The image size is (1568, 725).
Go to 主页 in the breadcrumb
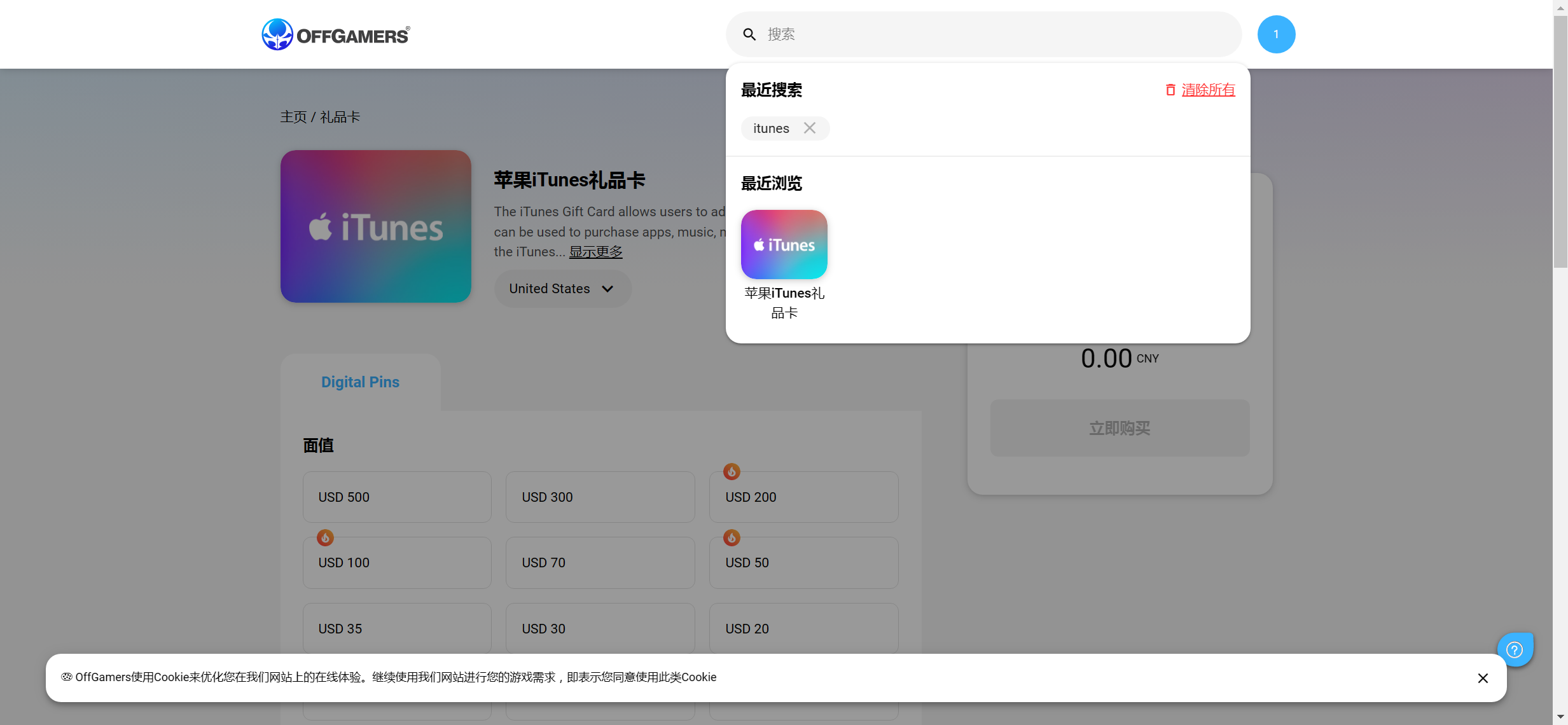(x=293, y=117)
